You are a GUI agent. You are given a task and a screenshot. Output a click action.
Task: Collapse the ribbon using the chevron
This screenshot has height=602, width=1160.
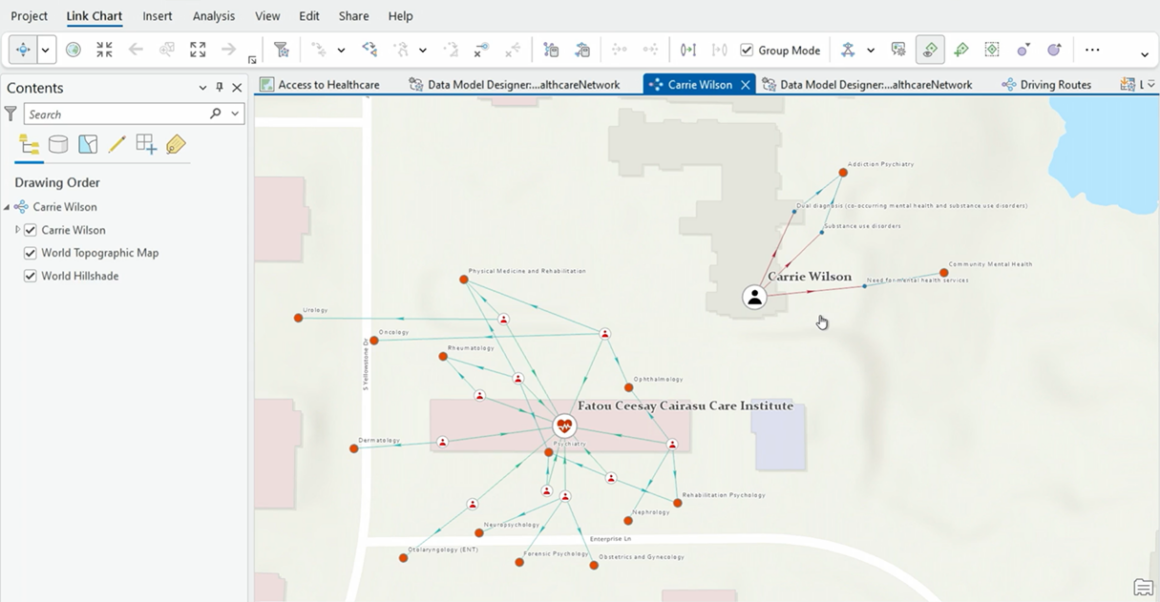point(1144,55)
